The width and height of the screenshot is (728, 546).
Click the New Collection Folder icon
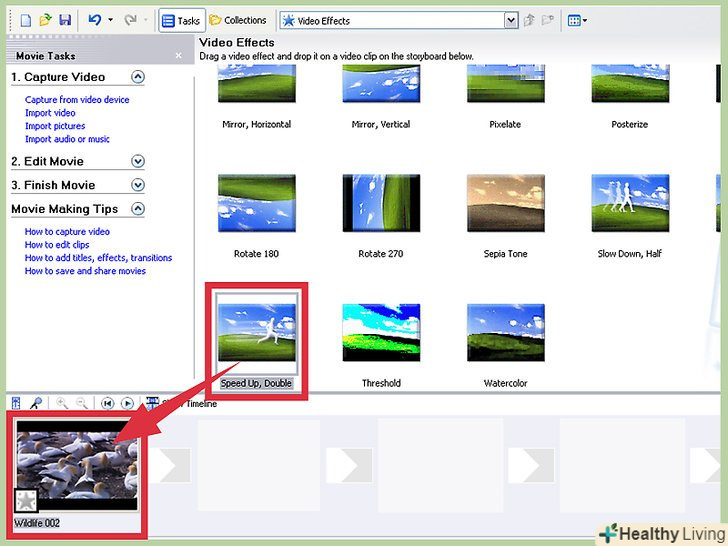pyautogui.click(x=548, y=20)
